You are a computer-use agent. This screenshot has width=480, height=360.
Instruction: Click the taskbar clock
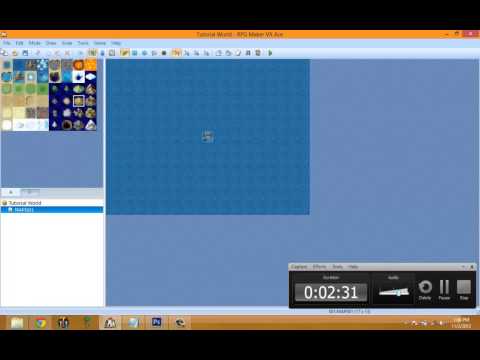(x=461, y=323)
